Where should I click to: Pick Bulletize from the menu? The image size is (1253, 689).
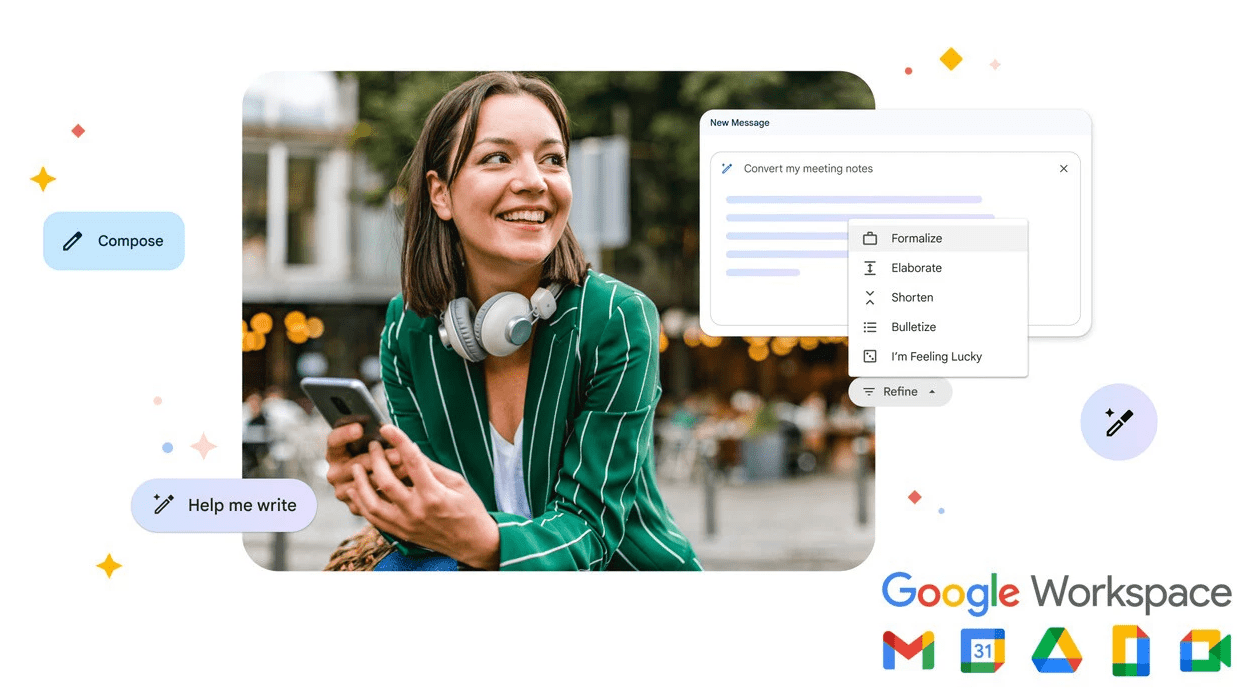tap(914, 327)
